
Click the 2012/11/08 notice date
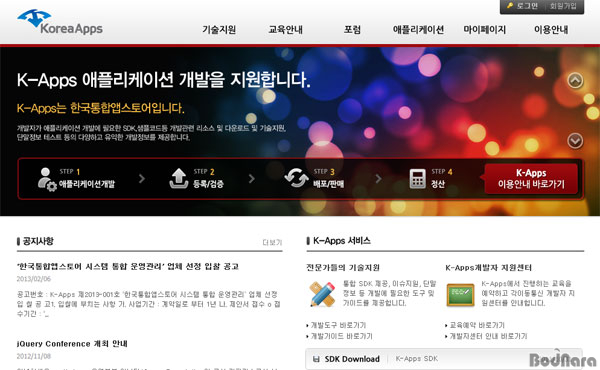pyautogui.click(x=34, y=356)
